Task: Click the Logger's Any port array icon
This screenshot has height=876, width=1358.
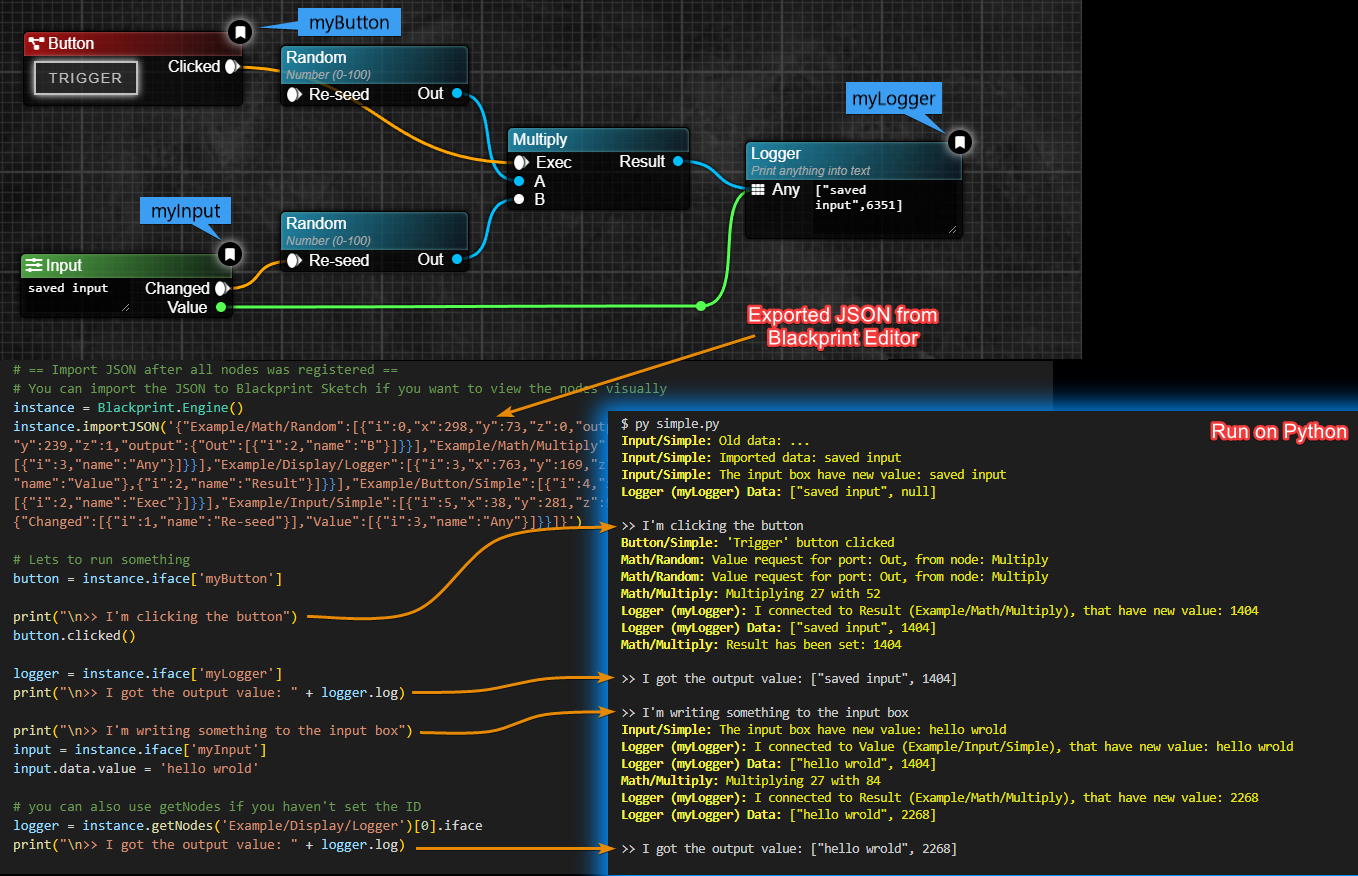Action: pyautogui.click(x=758, y=189)
